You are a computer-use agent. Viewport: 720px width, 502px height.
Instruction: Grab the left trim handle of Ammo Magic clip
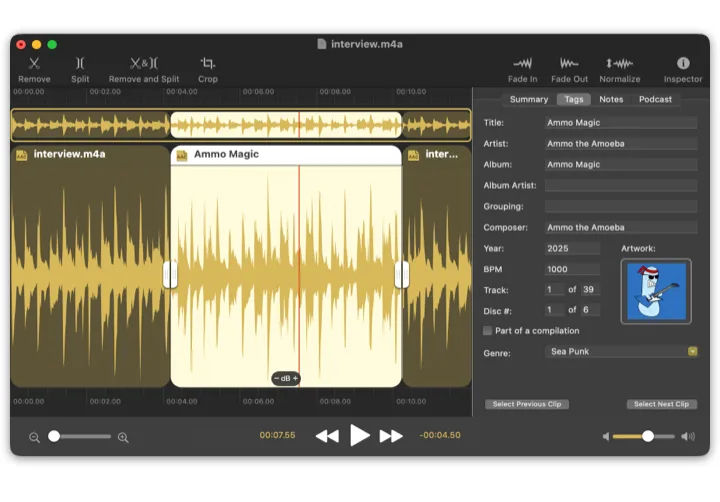click(170, 275)
